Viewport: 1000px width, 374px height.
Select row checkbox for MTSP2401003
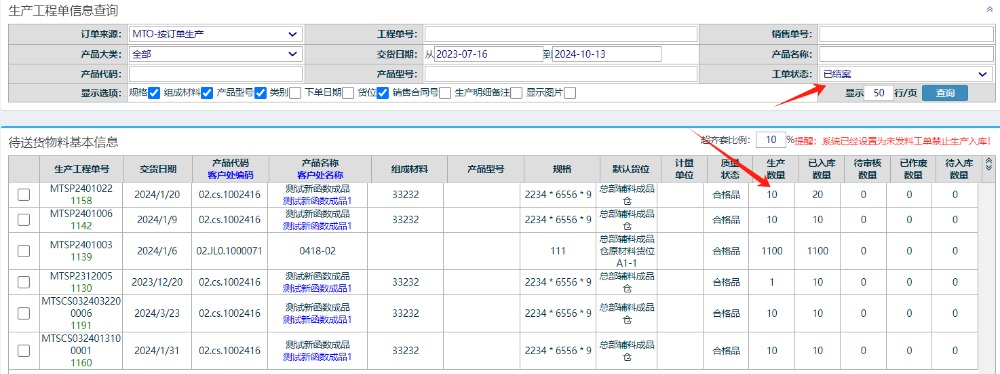tap(24, 251)
